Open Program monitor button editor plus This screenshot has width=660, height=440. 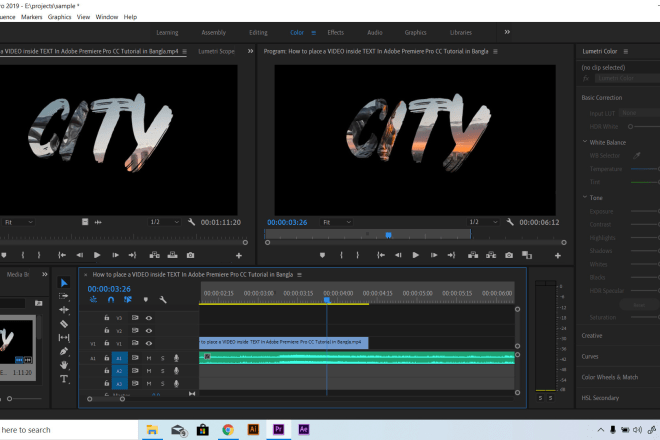(x=558, y=256)
